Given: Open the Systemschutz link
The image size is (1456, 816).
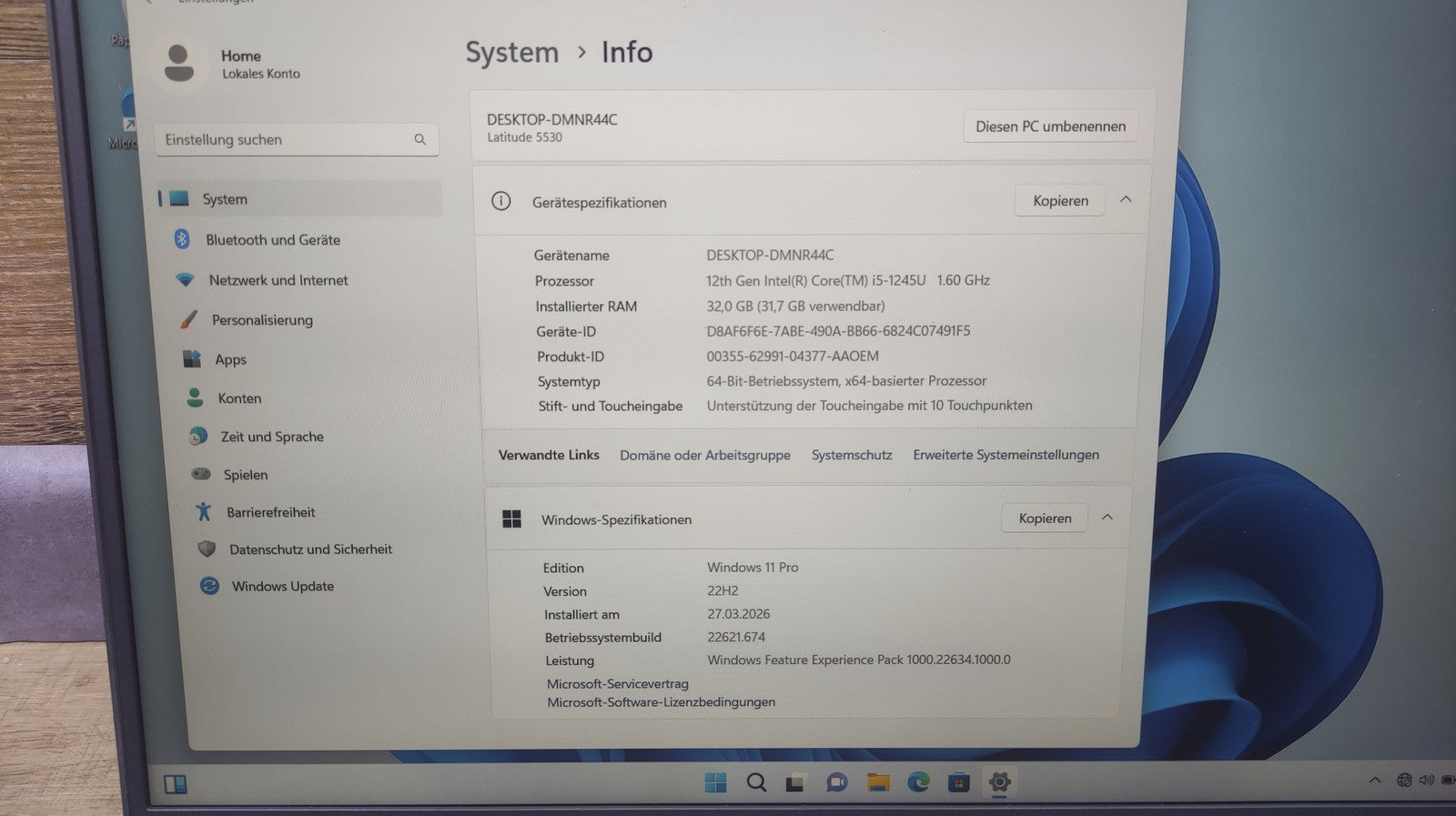Looking at the screenshot, I should click(852, 455).
